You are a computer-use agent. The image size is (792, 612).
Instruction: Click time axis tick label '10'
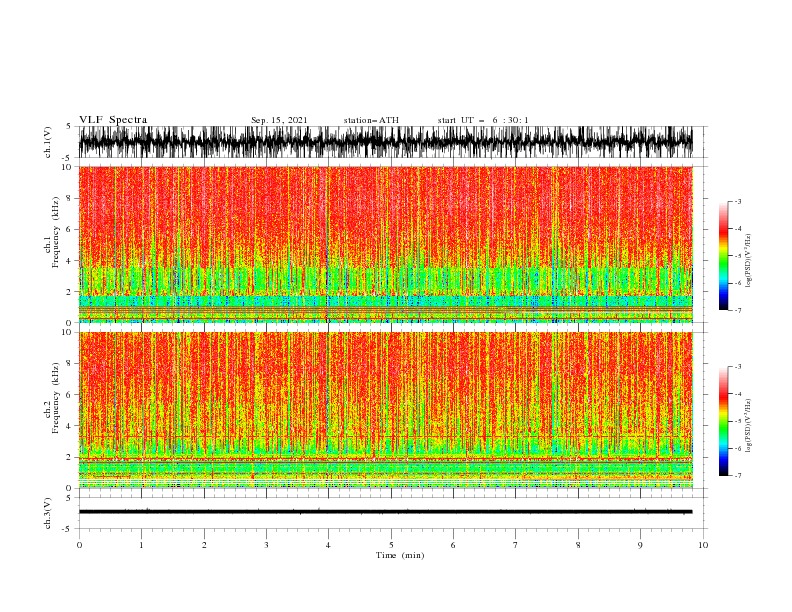[703, 545]
